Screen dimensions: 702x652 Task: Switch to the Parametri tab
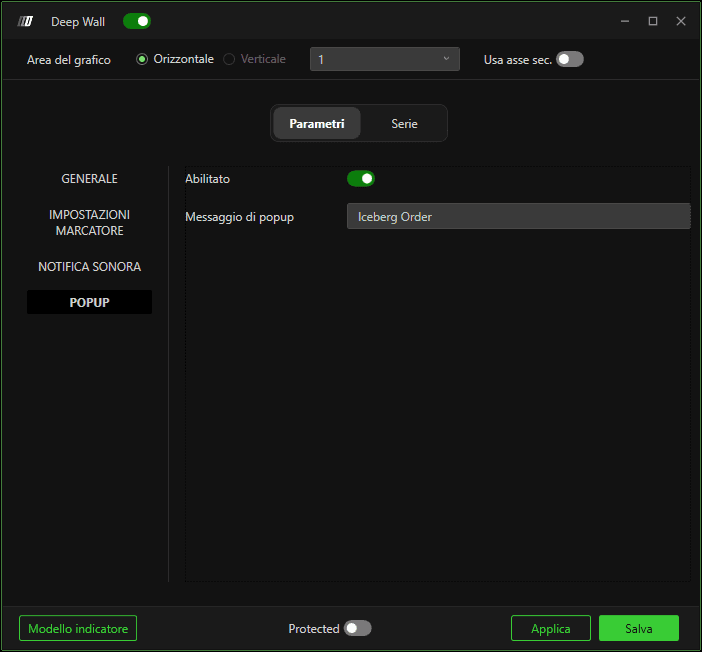pyautogui.click(x=317, y=123)
